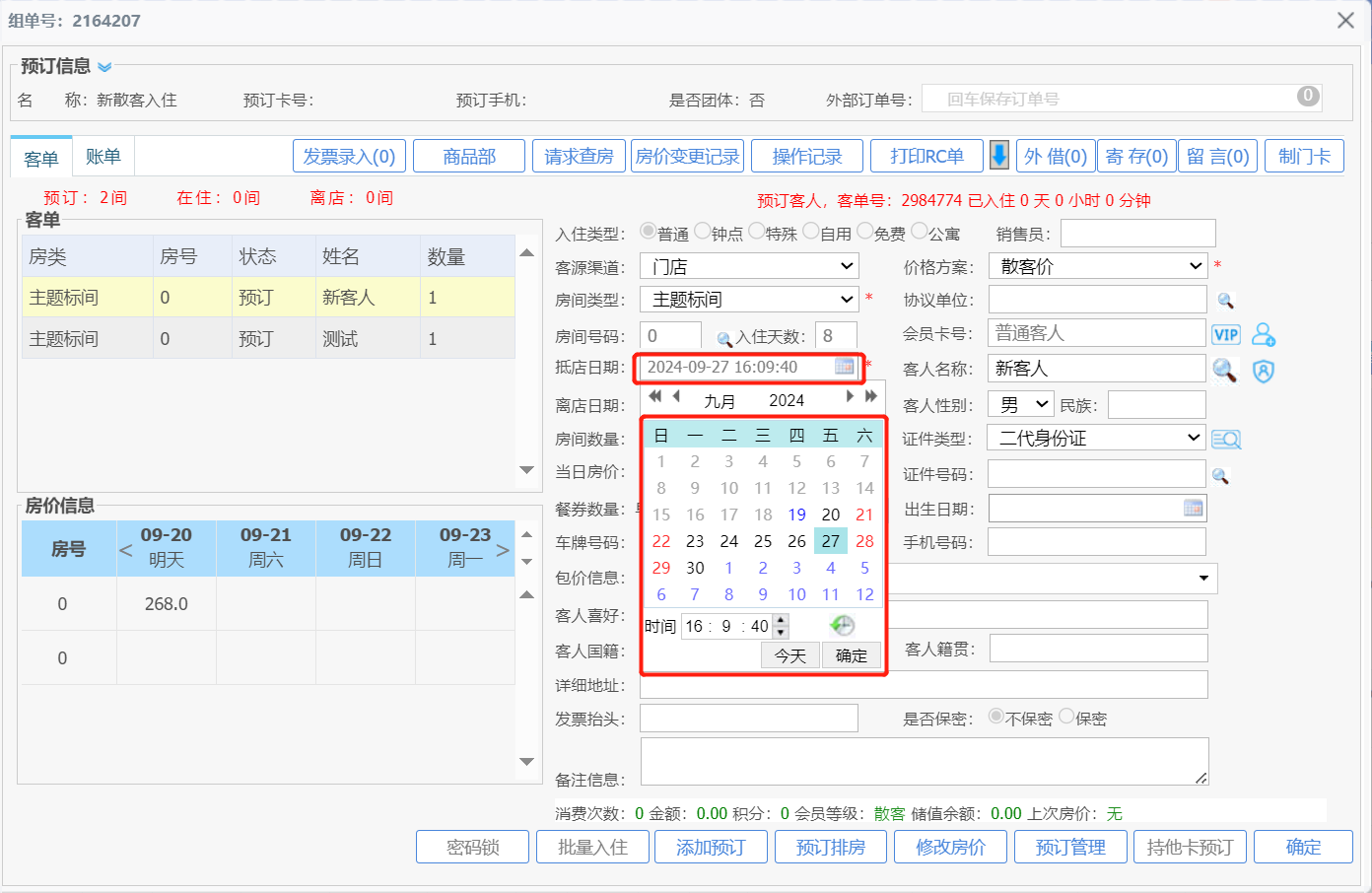The height and width of the screenshot is (893, 1372).
Task: Open 发票录入(0)
Action: tap(349, 156)
